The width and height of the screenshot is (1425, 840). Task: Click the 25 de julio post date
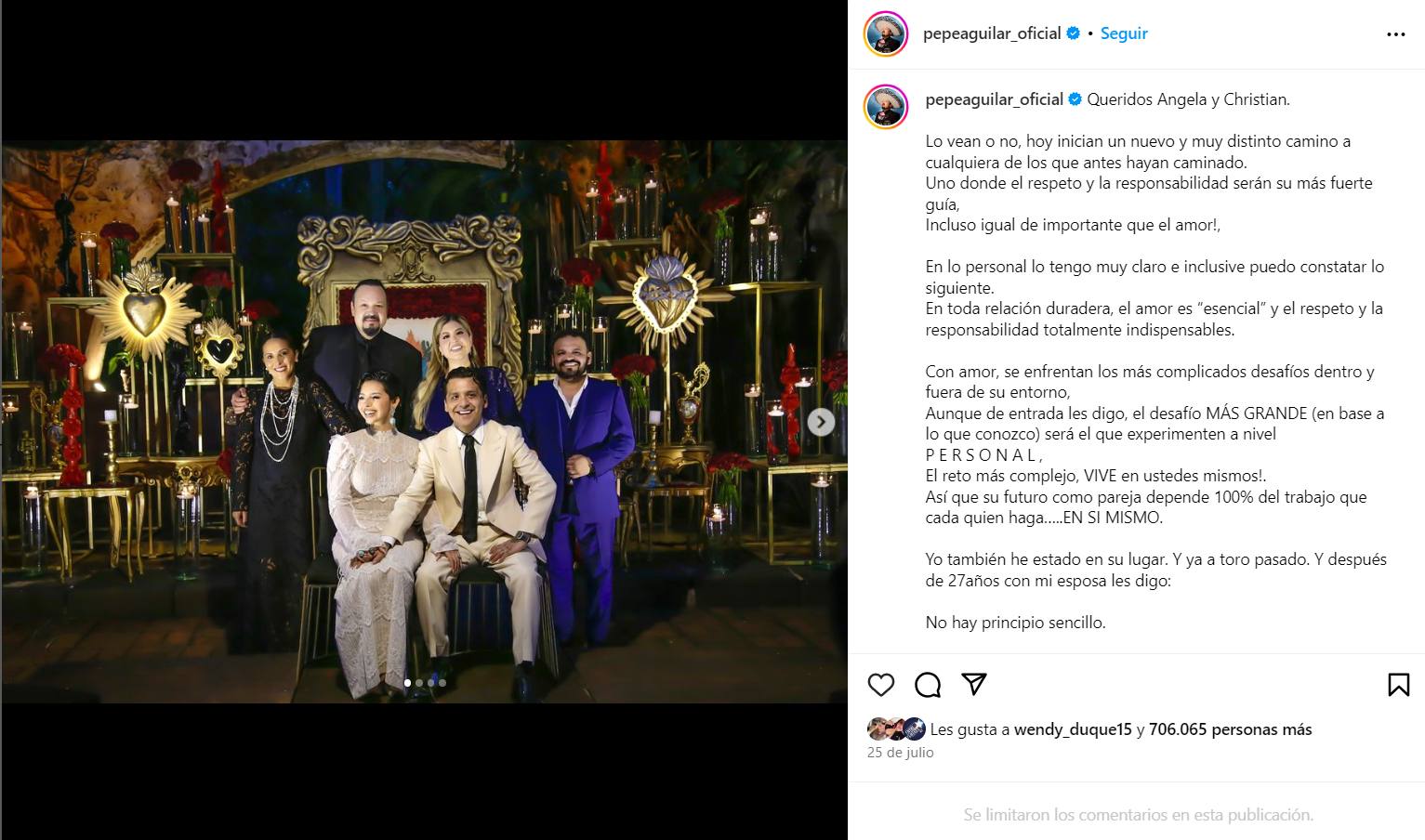[x=900, y=753]
